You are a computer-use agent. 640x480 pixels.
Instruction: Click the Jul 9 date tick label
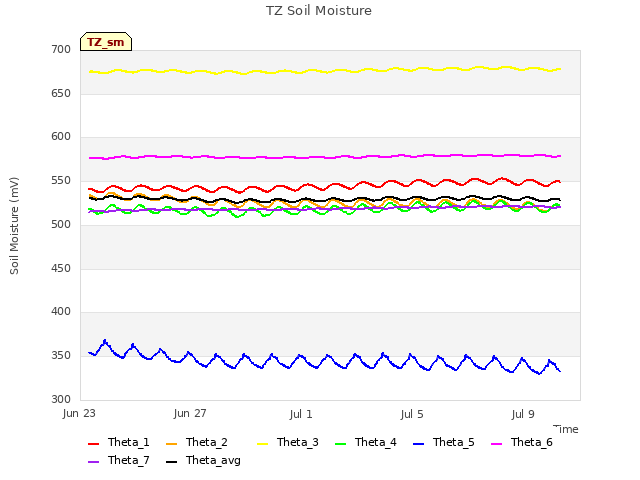click(x=523, y=414)
